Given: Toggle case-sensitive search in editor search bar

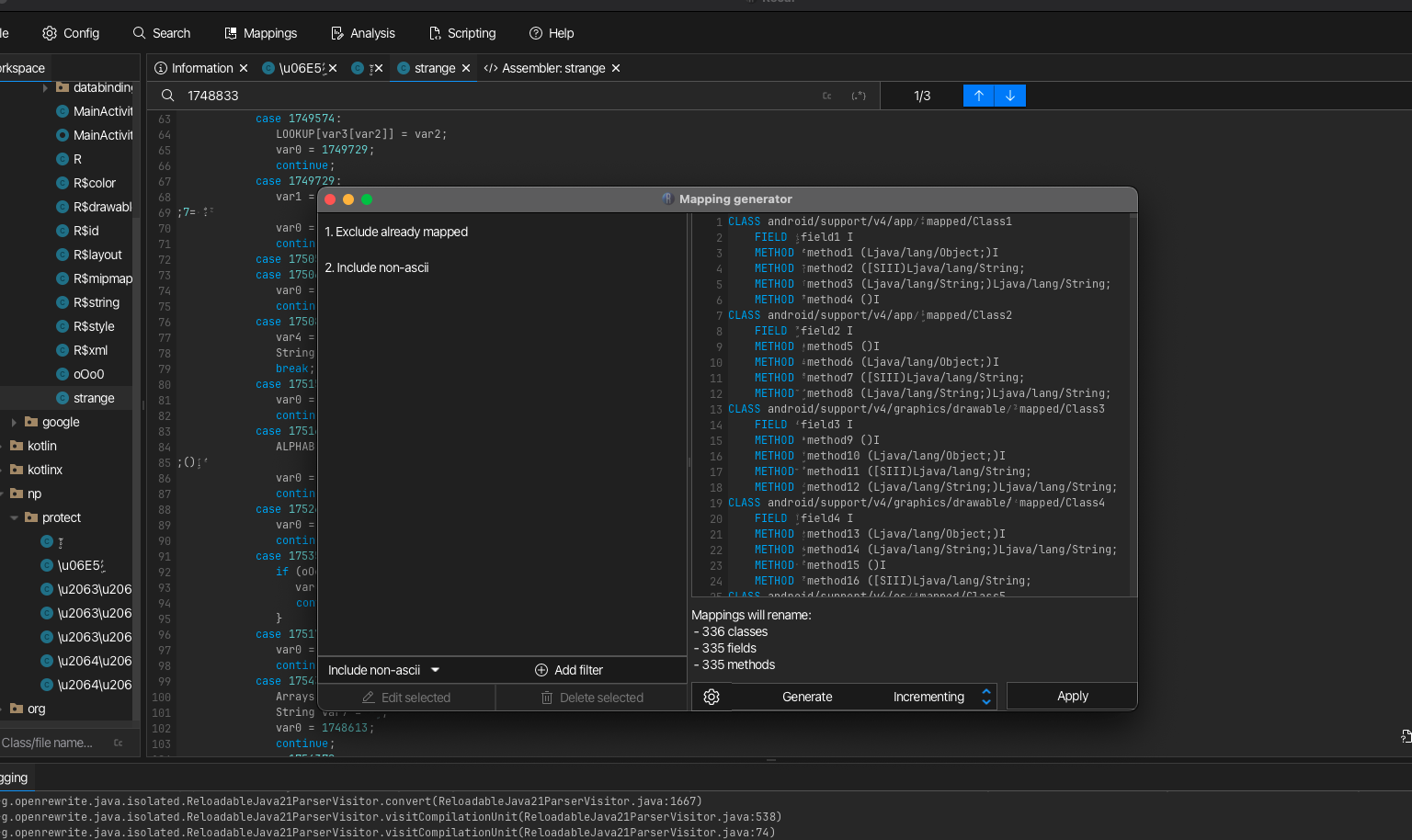Looking at the screenshot, I should 826,96.
